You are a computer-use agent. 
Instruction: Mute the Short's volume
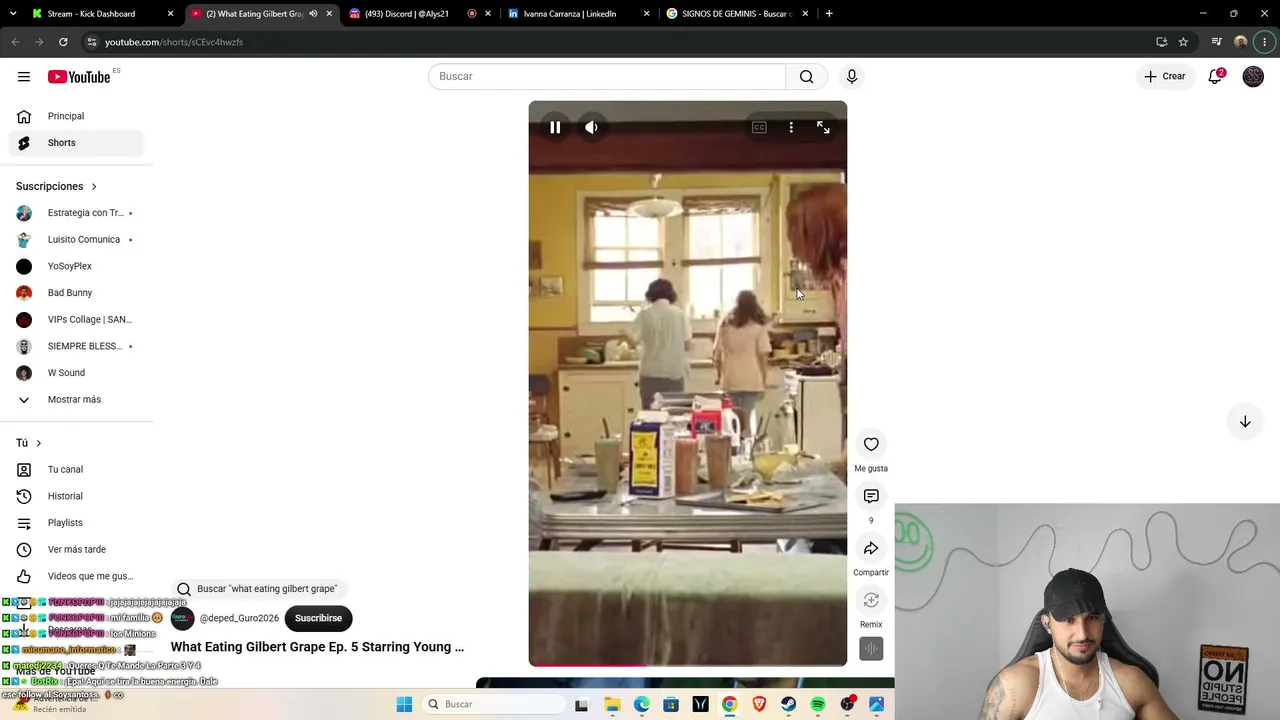click(x=591, y=127)
